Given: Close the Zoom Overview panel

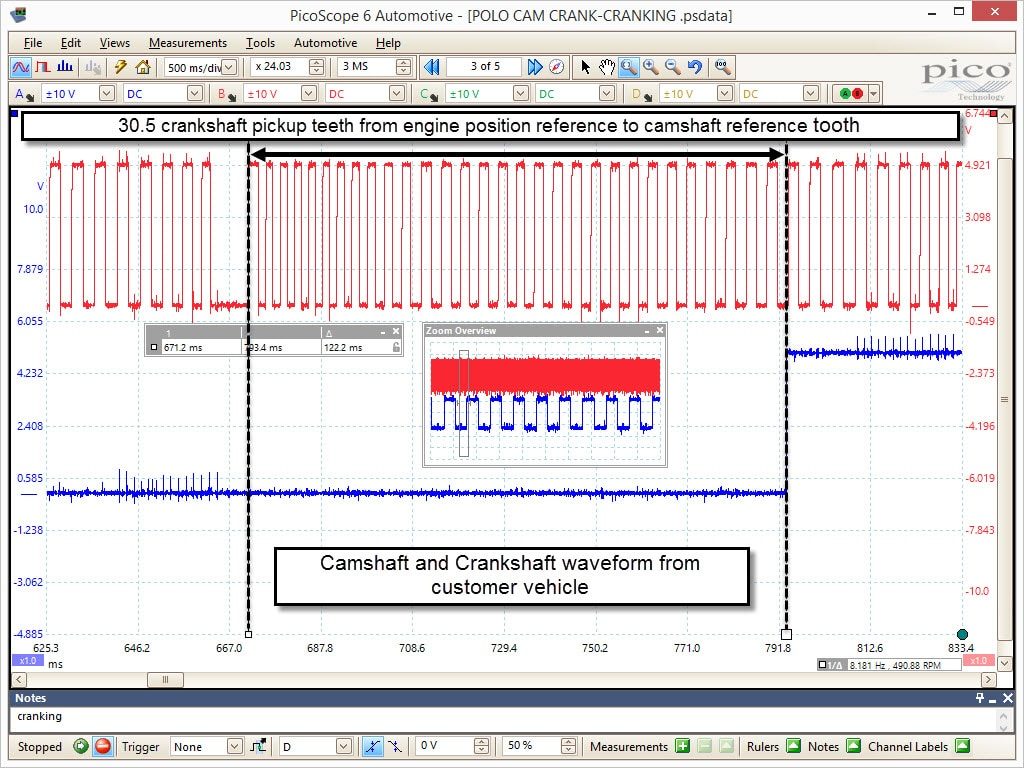Looking at the screenshot, I should click(x=660, y=330).
